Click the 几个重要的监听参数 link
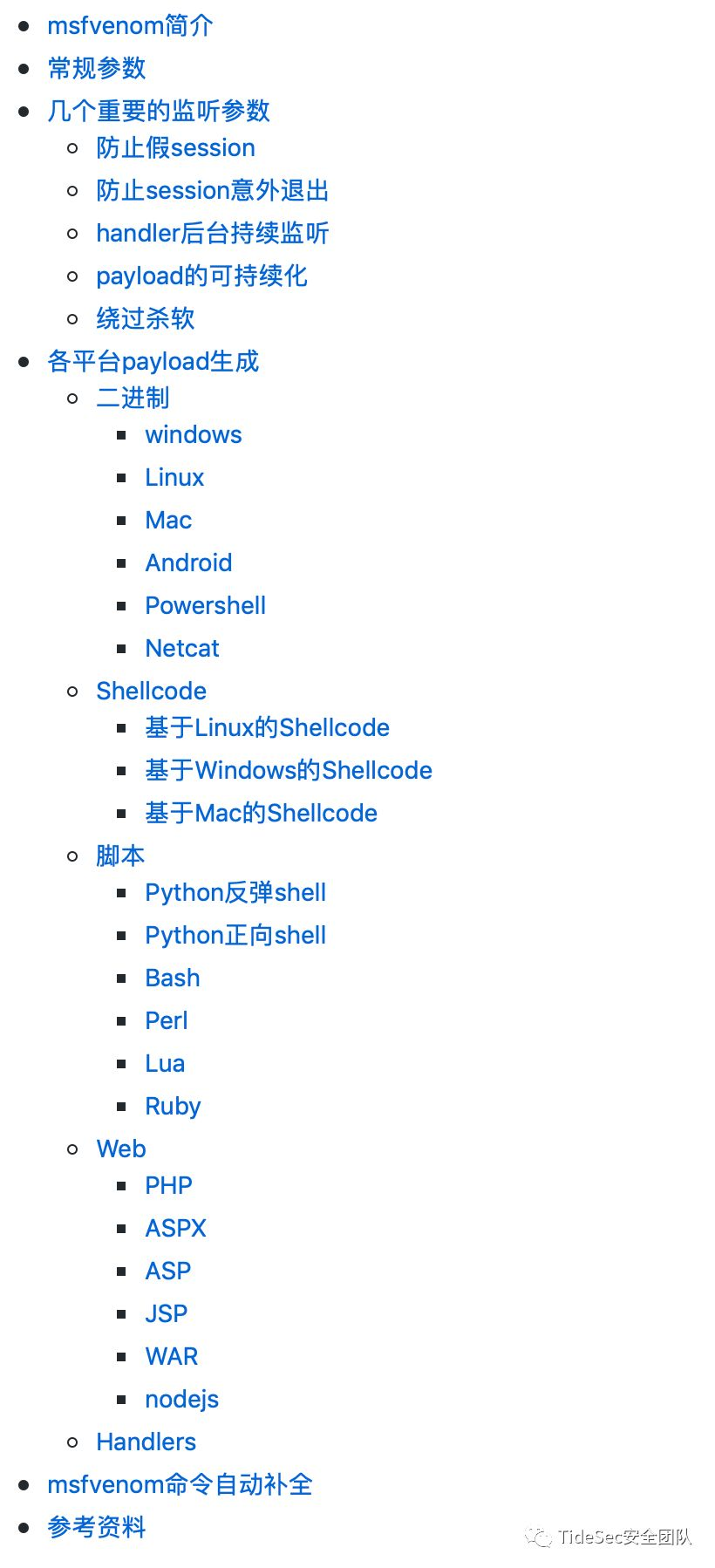 coord(159,111)
